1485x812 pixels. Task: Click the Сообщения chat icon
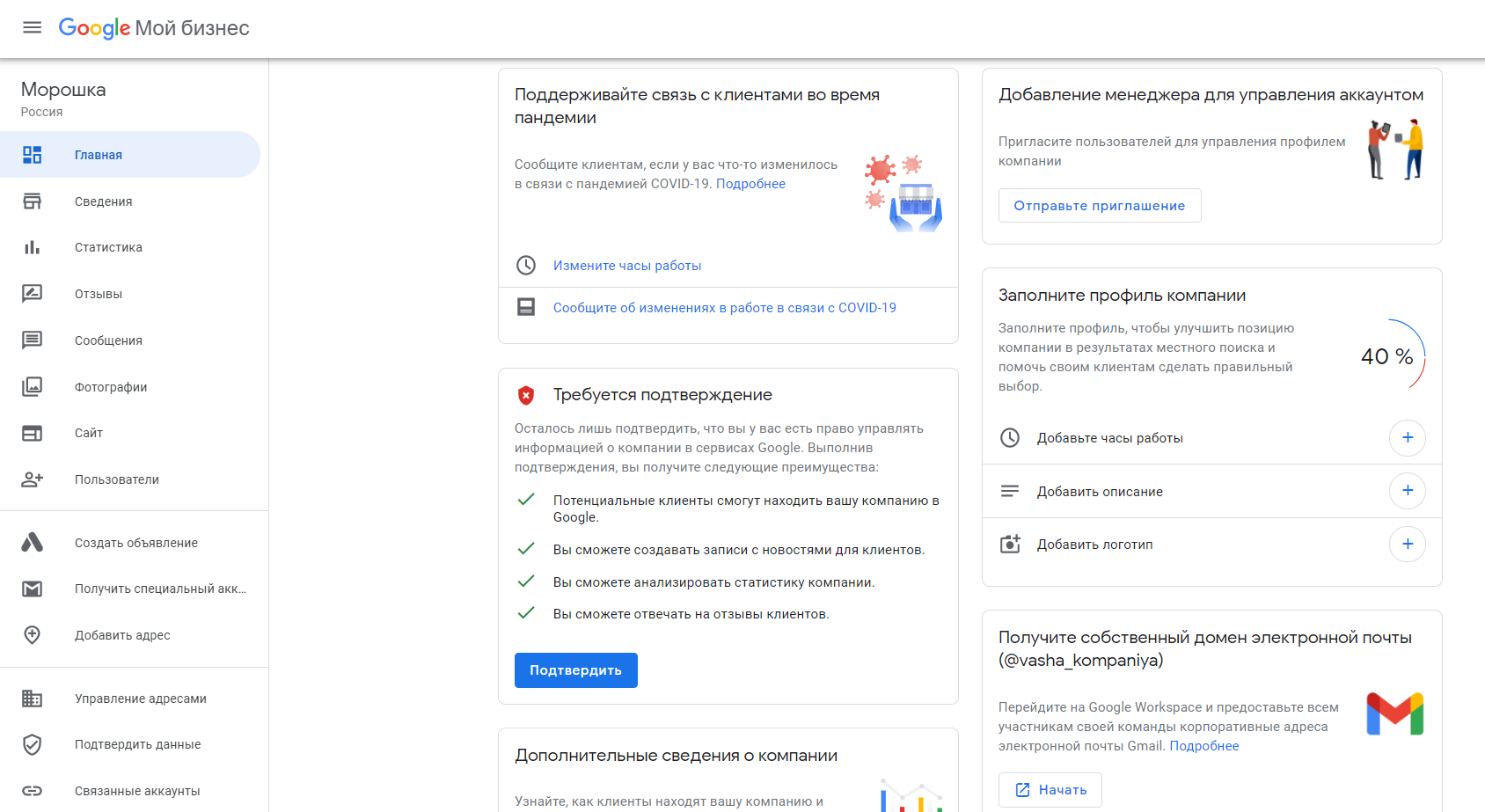[x=33, y=340]
